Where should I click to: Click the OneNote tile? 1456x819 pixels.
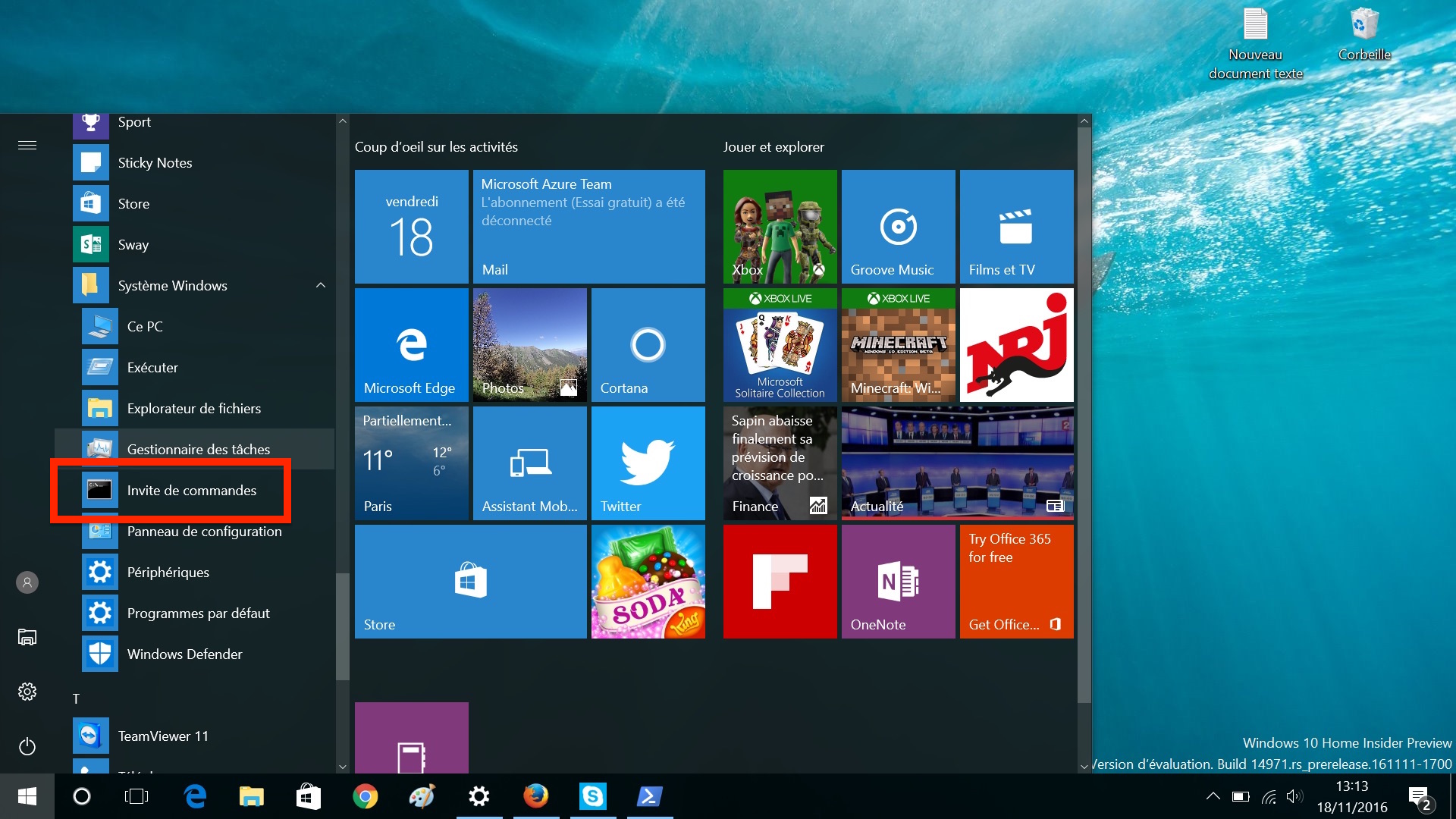[898, 581]
